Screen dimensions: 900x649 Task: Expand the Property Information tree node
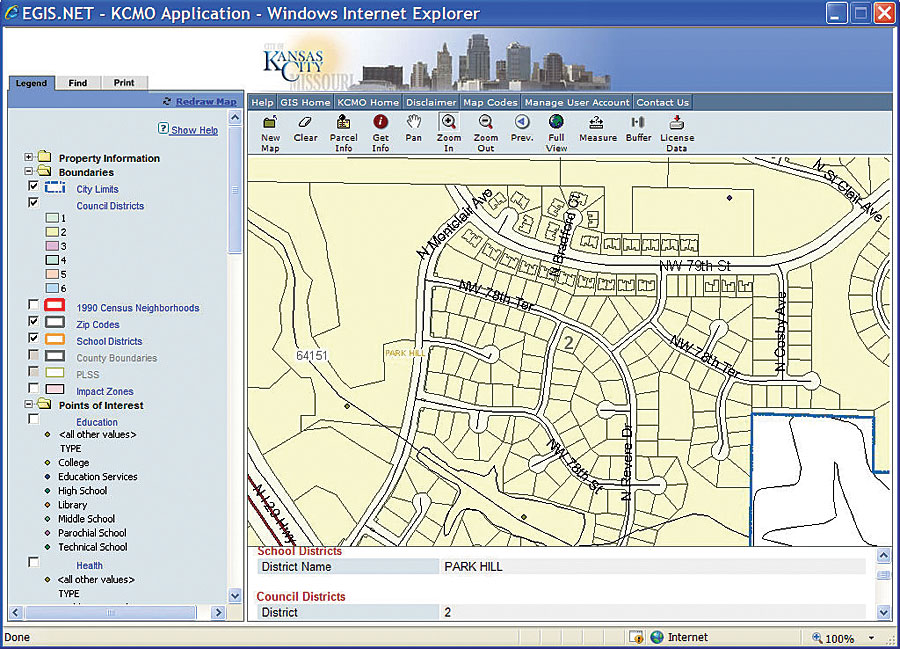[x=29, y=158]
